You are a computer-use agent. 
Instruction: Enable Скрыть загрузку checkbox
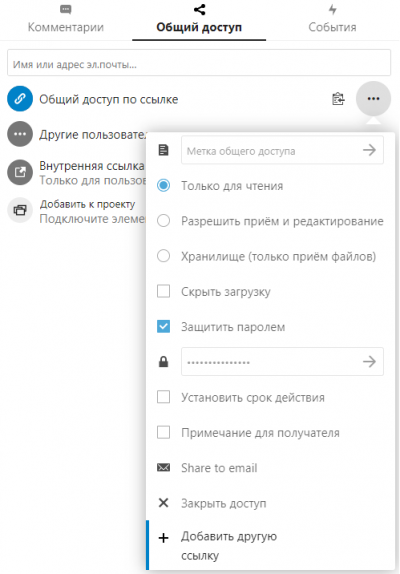pos(163,291)
